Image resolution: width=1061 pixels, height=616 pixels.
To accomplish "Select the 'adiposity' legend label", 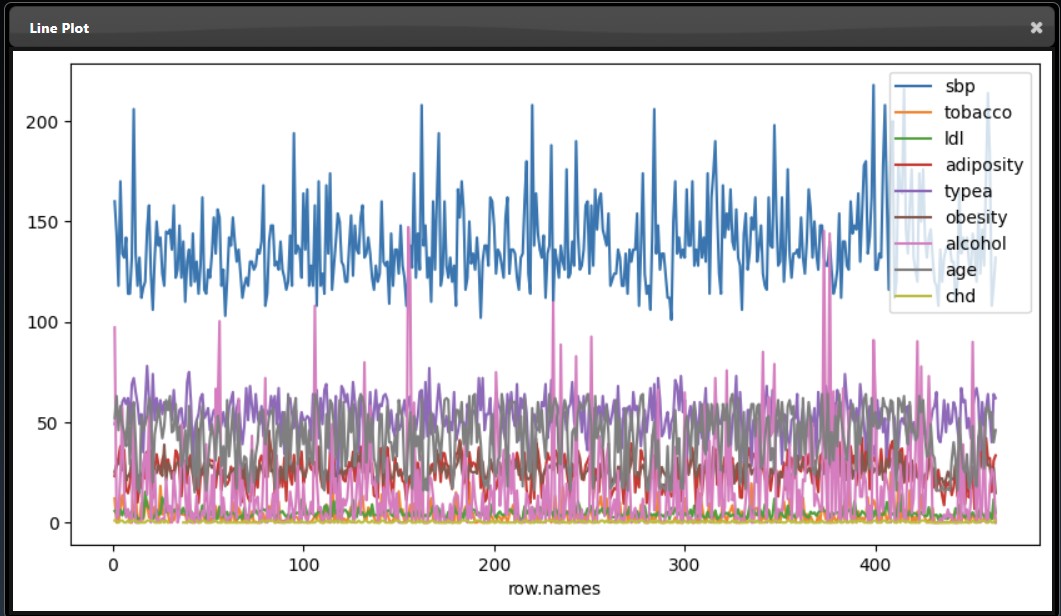I will point(983,165).
